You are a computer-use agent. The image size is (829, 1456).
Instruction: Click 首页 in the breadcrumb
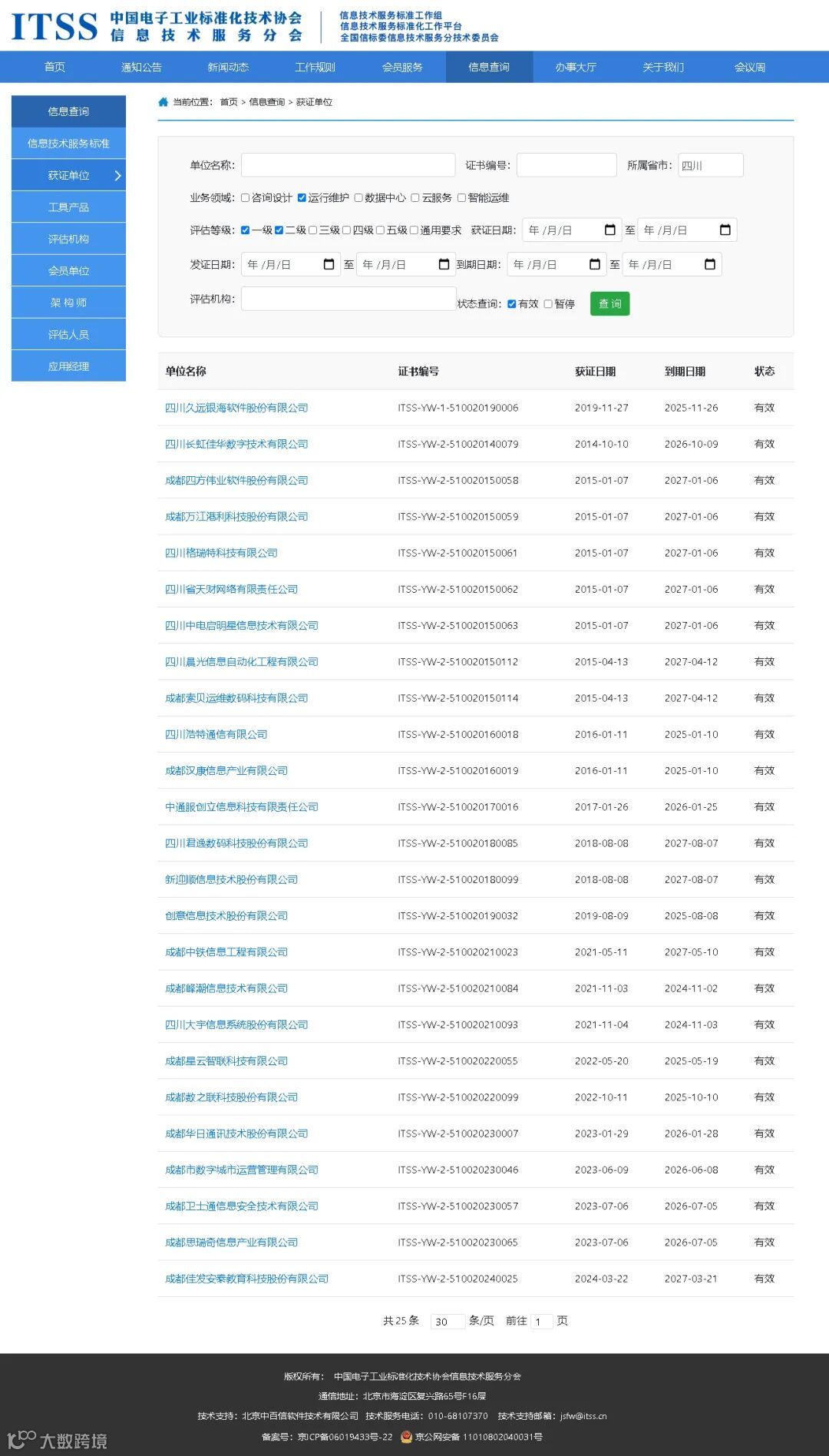[229, 102]
